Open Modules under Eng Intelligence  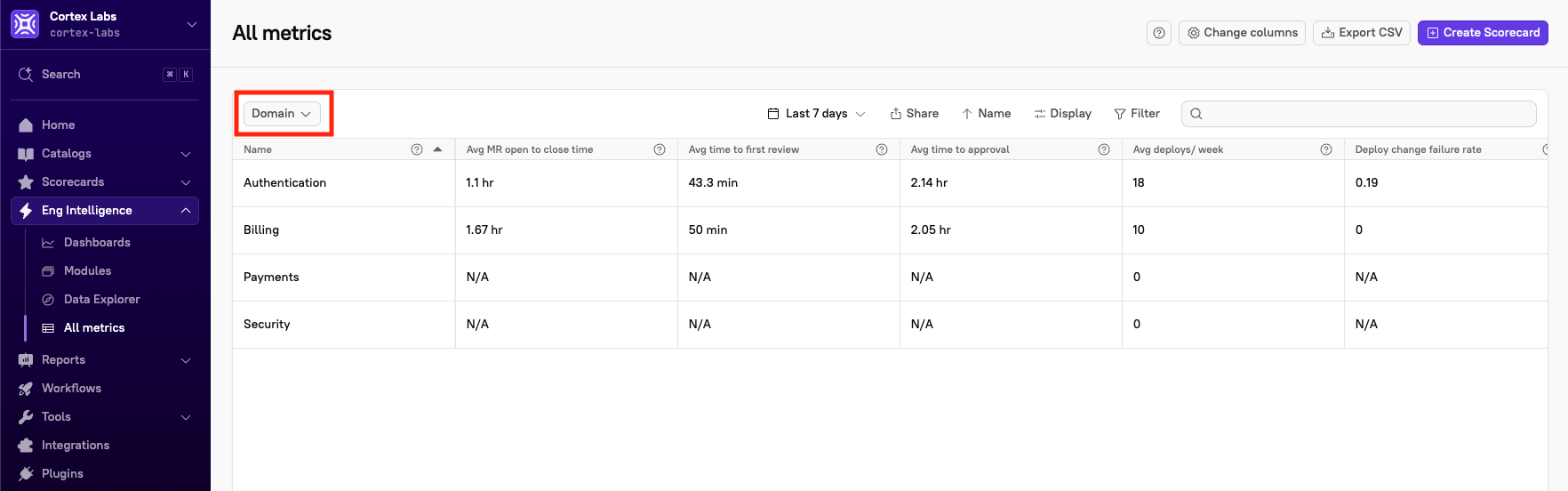click(87, 271)
